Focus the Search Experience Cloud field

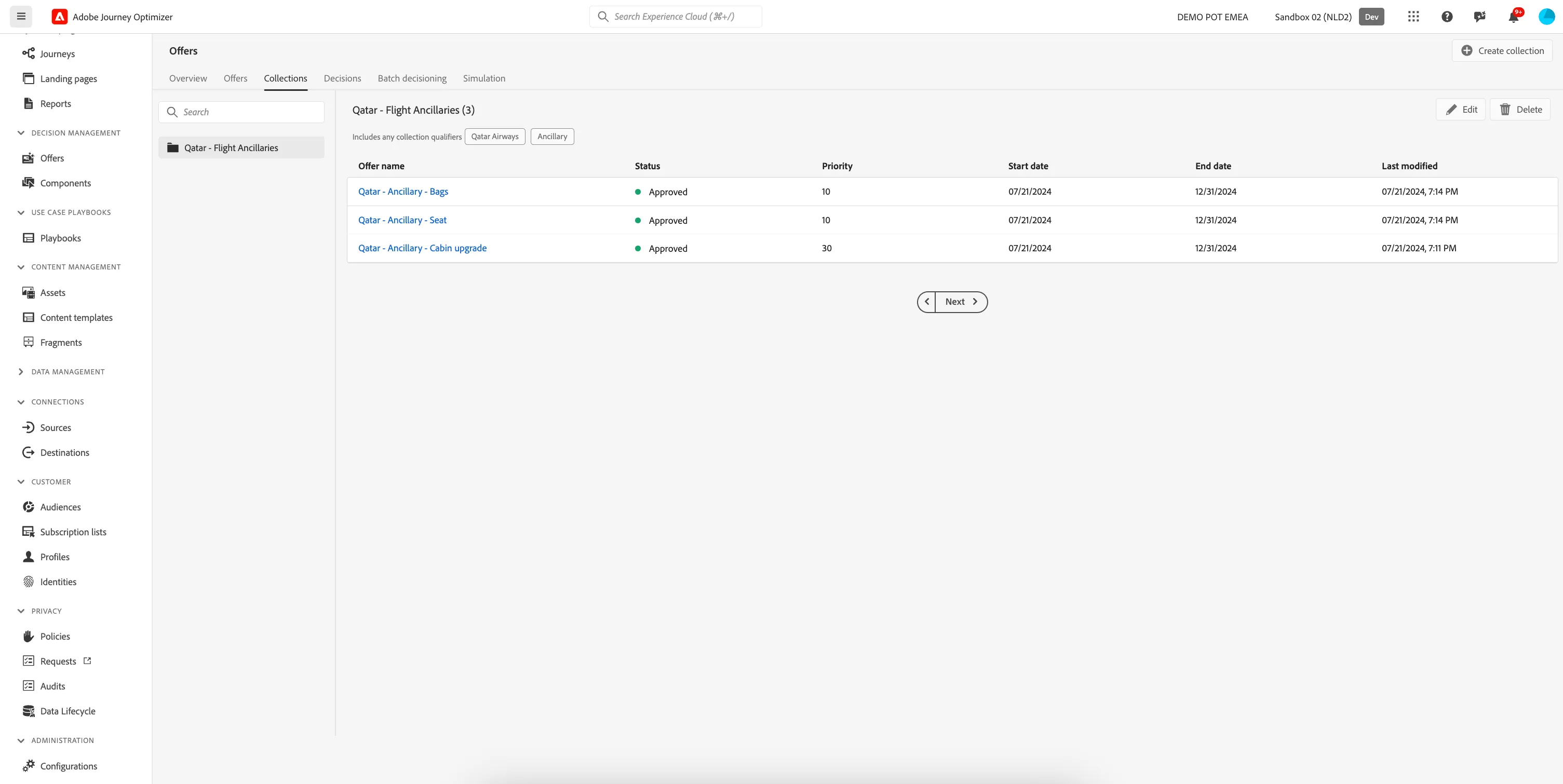pos(676,17)
